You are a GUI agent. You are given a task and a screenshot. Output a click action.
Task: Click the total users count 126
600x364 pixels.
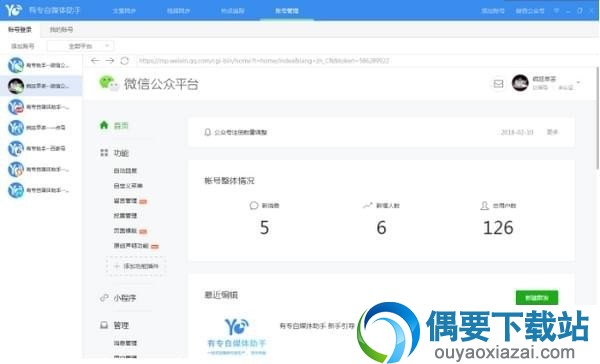tap(498, 228)
